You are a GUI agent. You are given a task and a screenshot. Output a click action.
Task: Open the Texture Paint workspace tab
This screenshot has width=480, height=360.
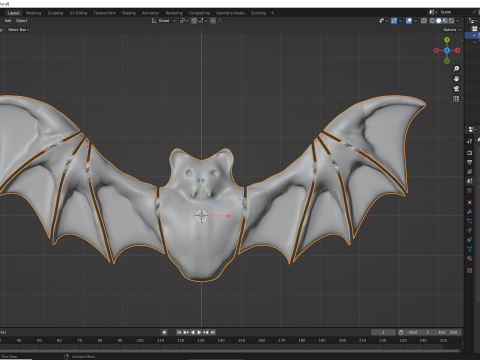[x=104, y=13]
